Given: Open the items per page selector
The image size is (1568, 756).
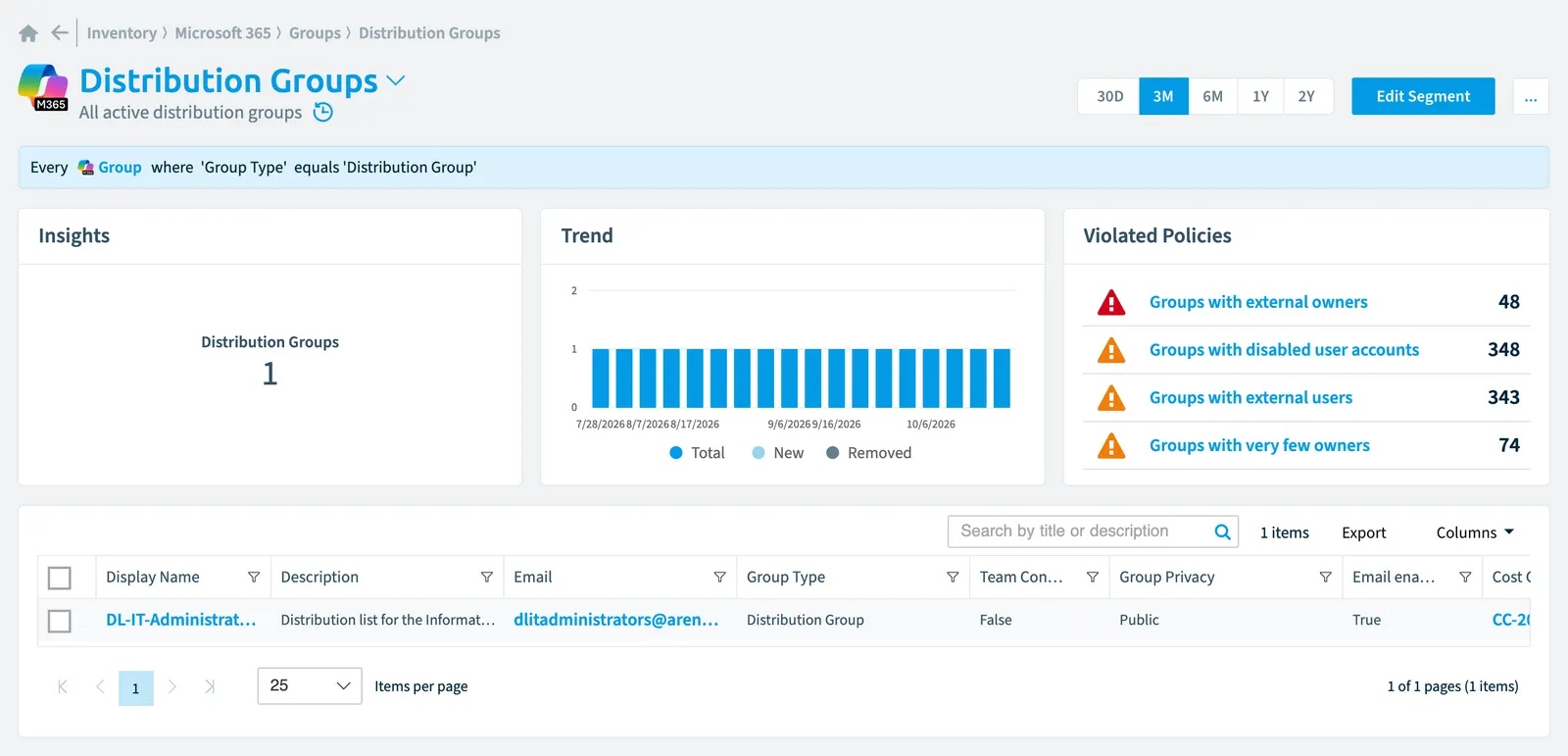Looking at the screenshot, I should pyautogui.click(x=310, y=686).
